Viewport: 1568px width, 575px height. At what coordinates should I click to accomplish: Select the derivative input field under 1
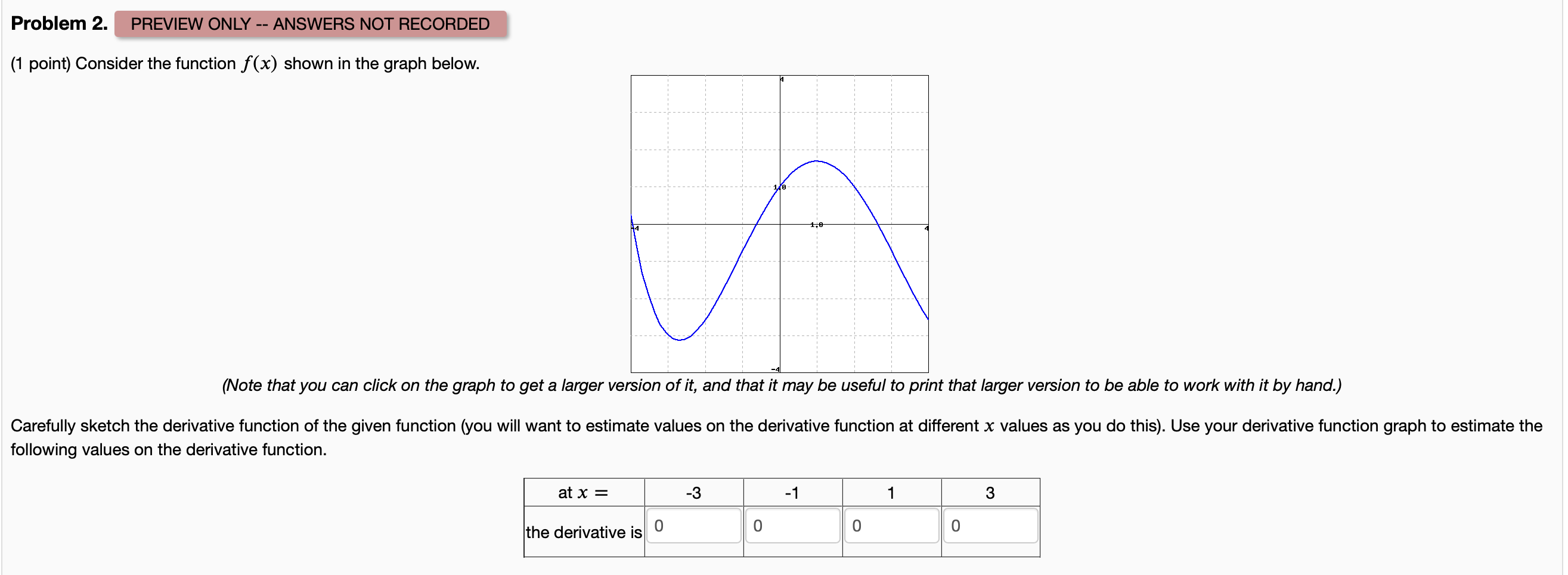[892, 524]
